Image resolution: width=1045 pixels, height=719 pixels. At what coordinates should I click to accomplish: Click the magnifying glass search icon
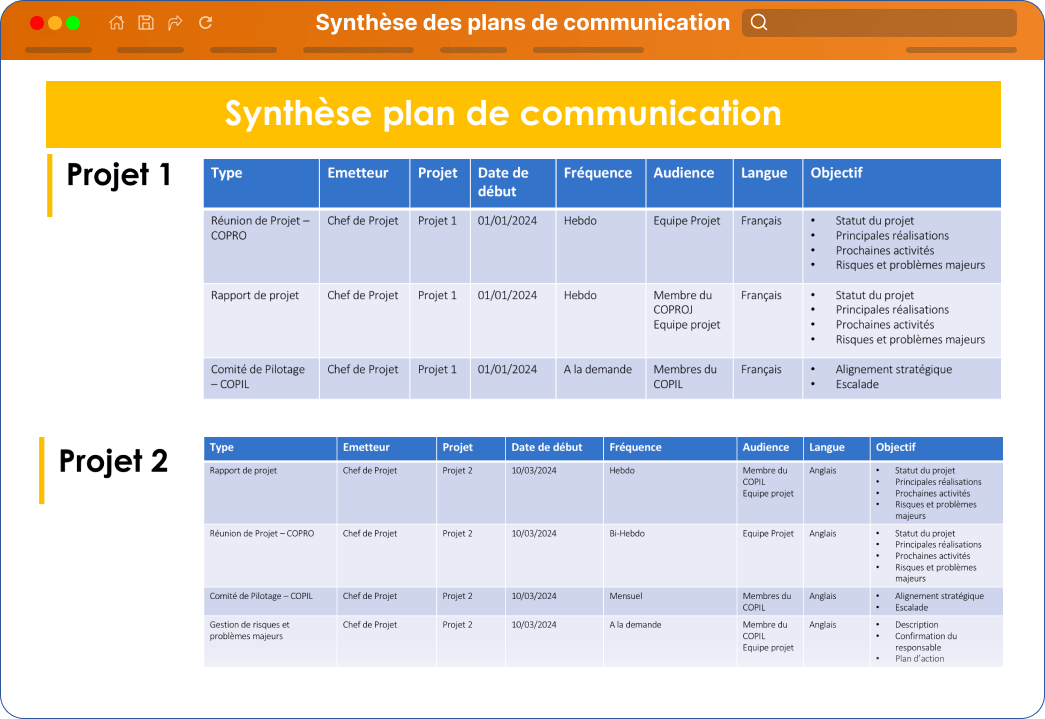[759, 23]
